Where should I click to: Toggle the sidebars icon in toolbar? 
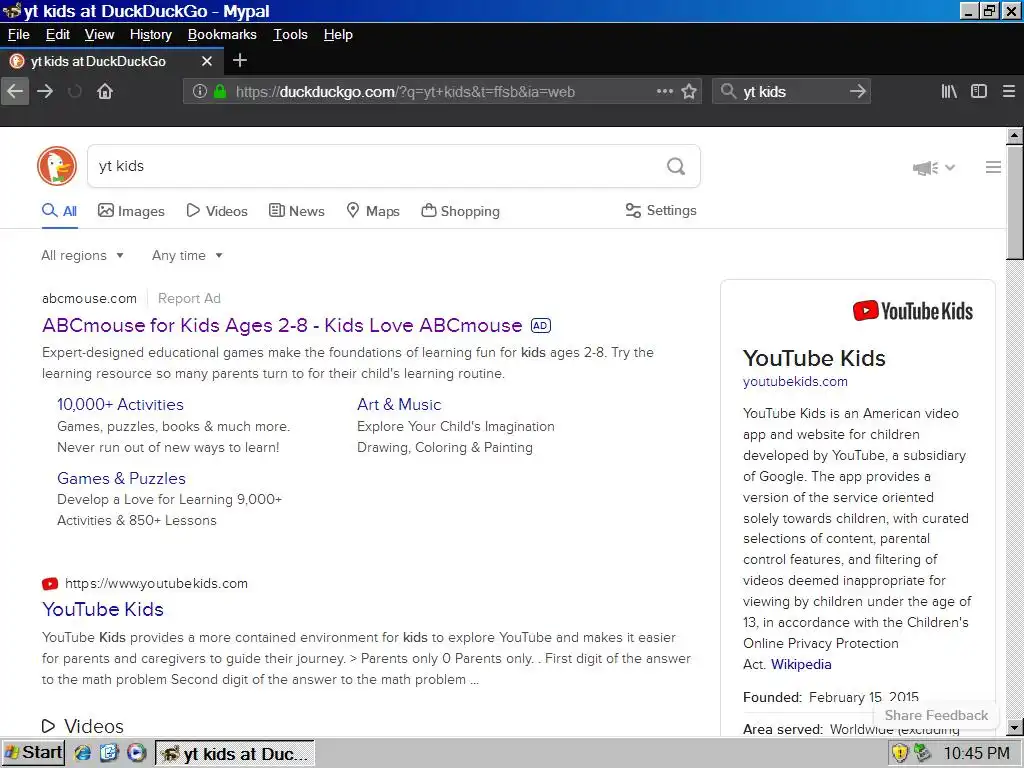tap(979, 91)
